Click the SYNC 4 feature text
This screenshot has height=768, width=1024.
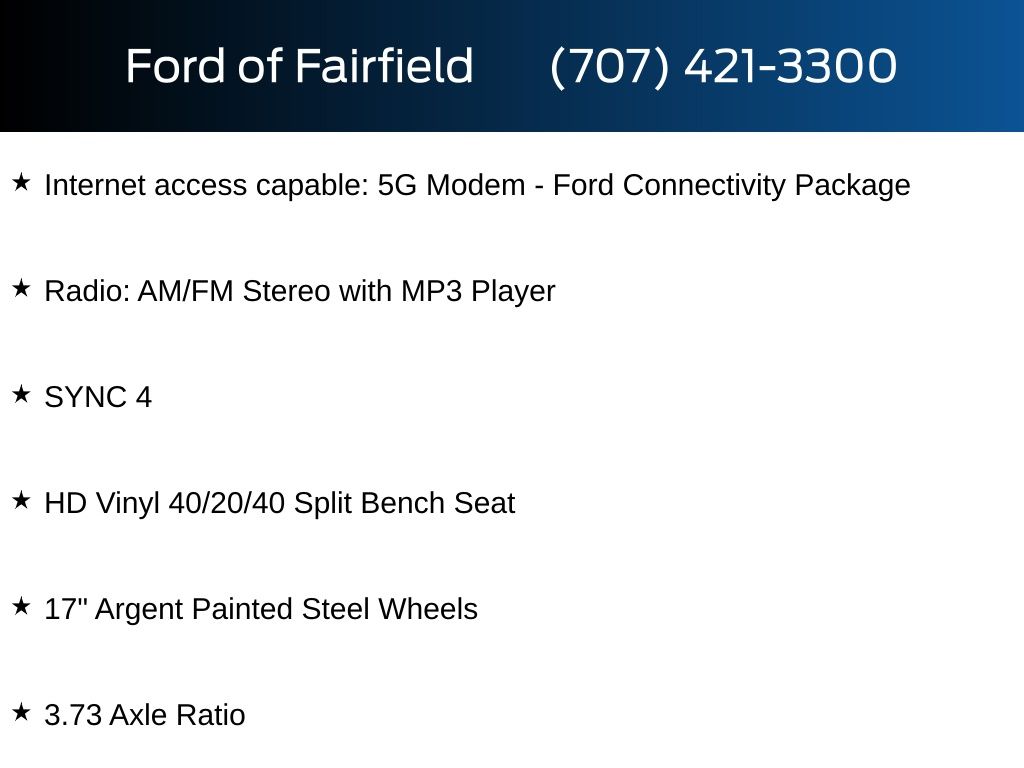coord(98,398)
